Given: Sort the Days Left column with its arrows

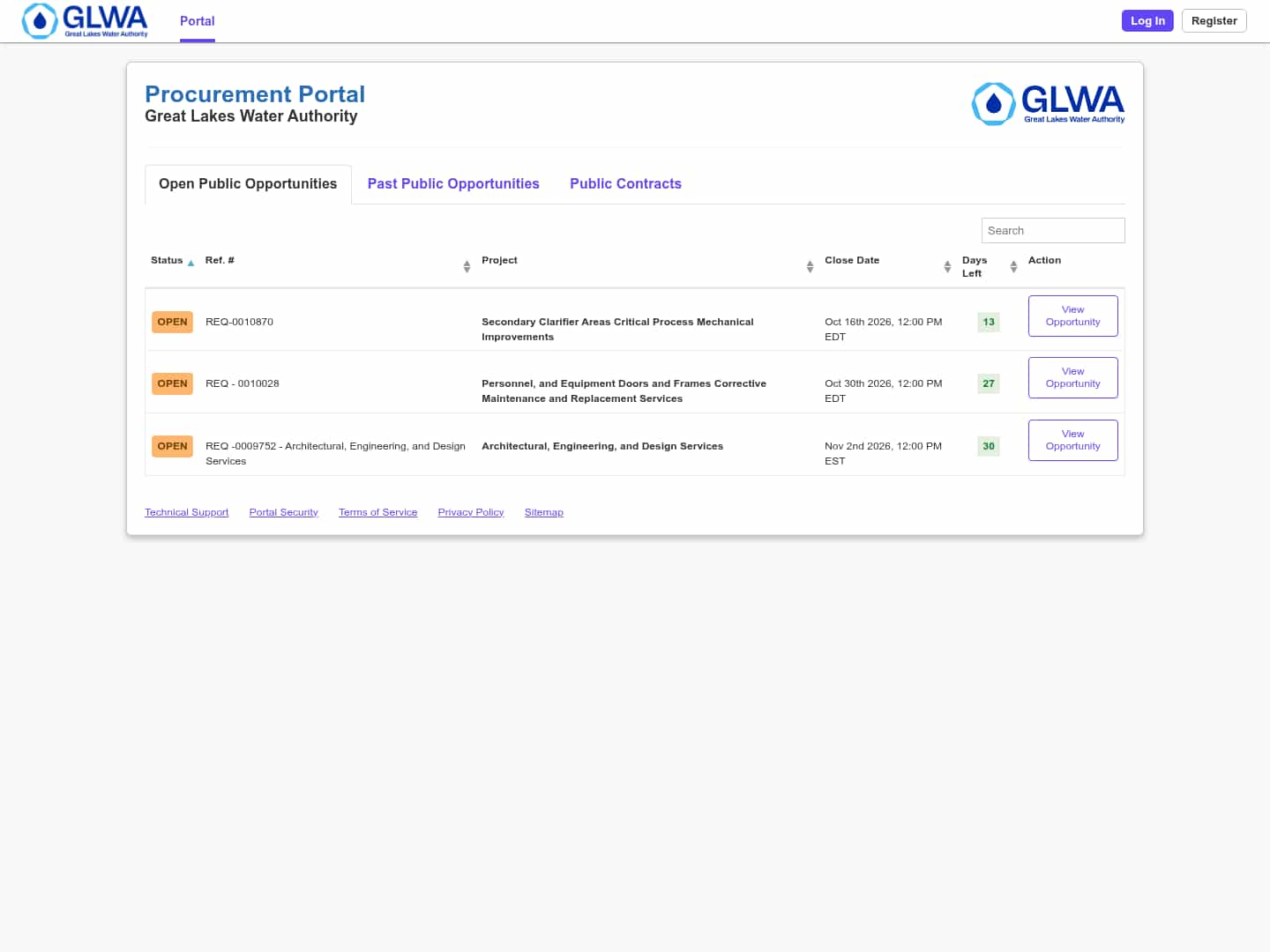Looking at the screenshot, I should pyautogui.click(x=1013, y=266).
